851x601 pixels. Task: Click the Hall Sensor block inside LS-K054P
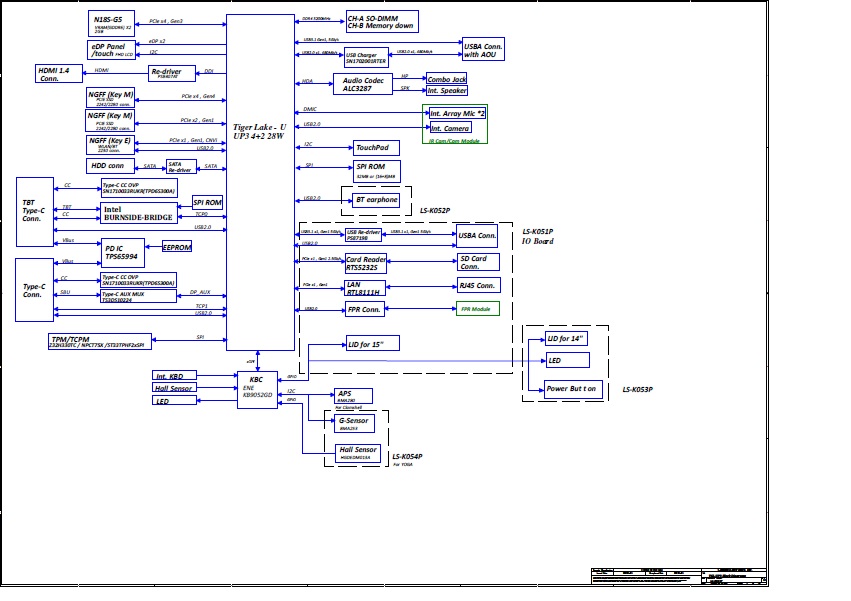[x=358, y=453]
